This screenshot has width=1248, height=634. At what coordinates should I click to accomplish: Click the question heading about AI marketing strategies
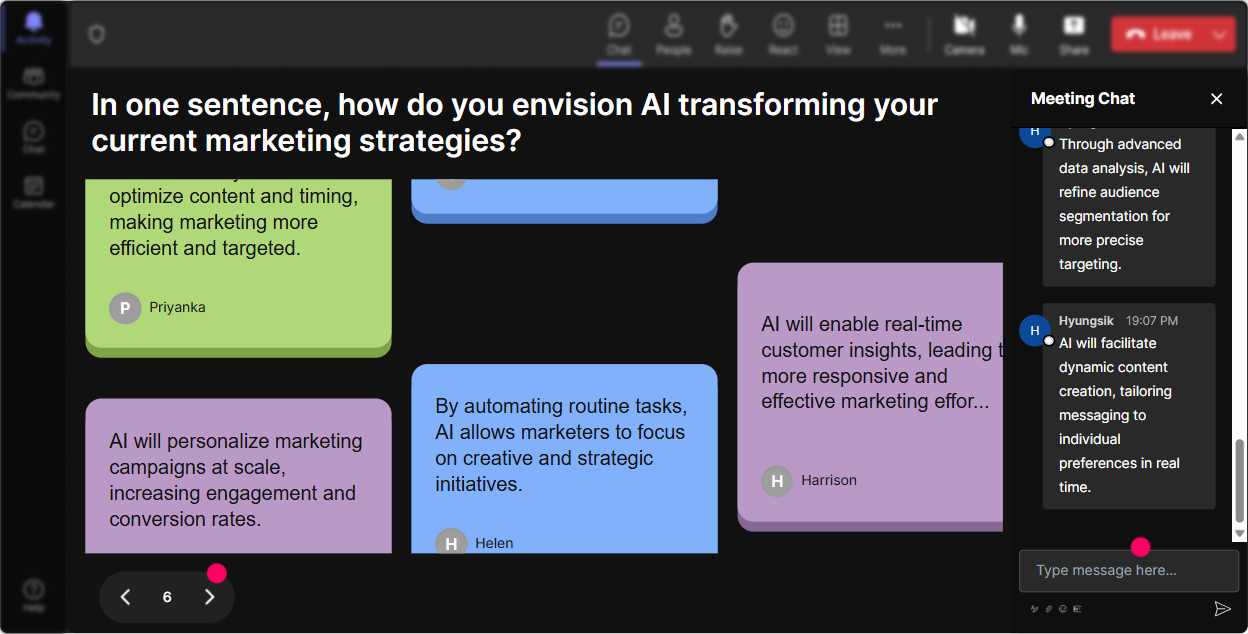pos(514,122)
